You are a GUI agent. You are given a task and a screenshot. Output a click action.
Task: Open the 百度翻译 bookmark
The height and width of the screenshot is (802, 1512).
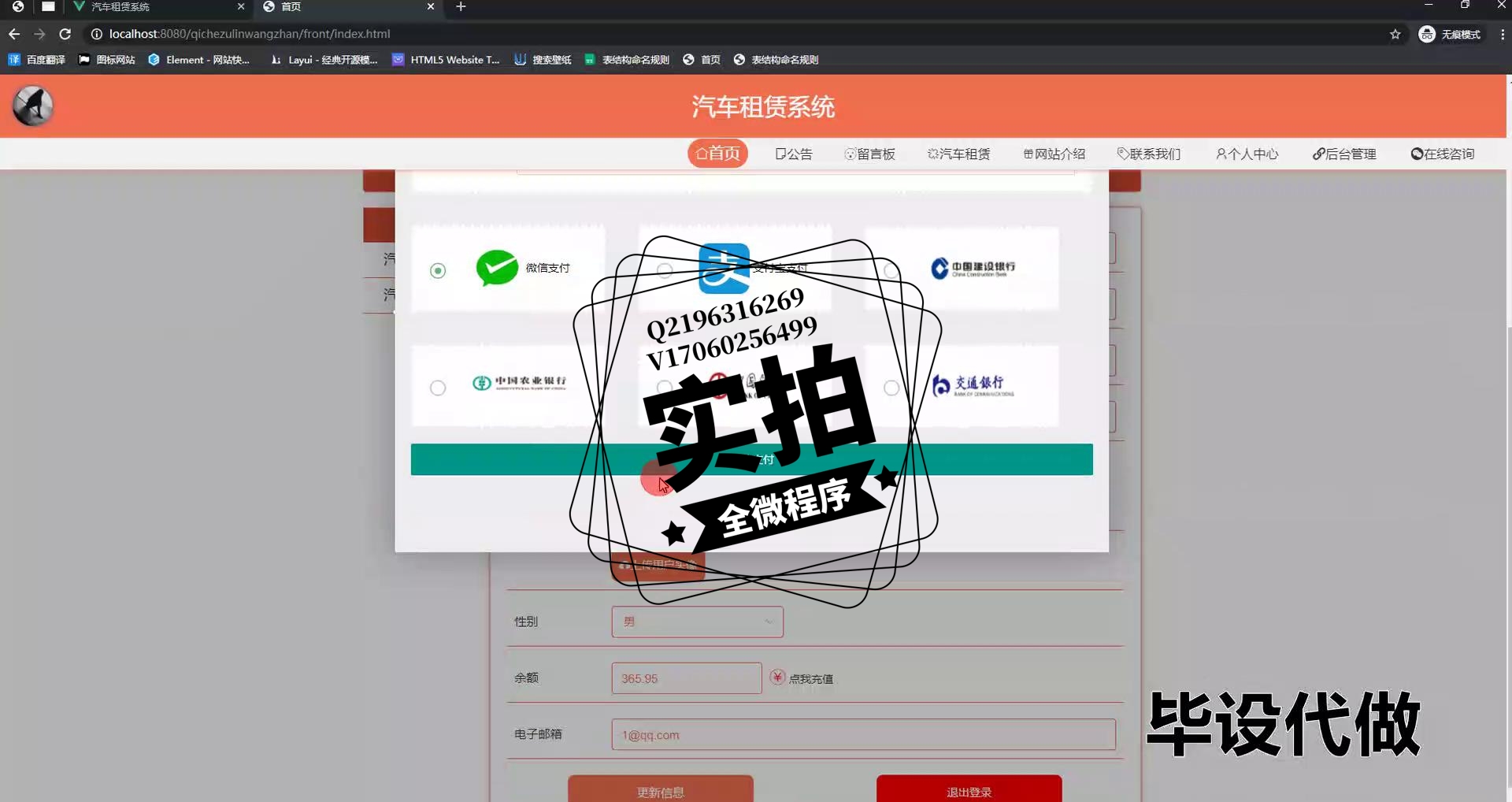[37, 60]
